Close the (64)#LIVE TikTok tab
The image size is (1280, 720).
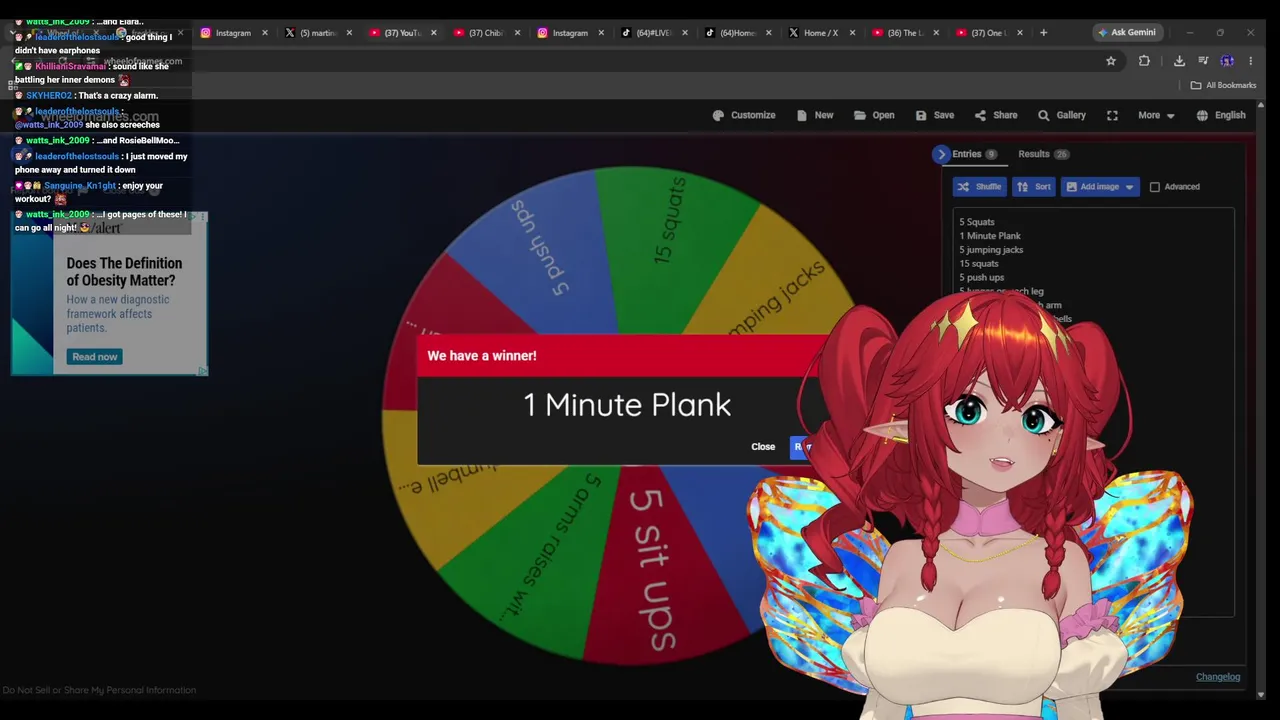[x=685, y=33]
